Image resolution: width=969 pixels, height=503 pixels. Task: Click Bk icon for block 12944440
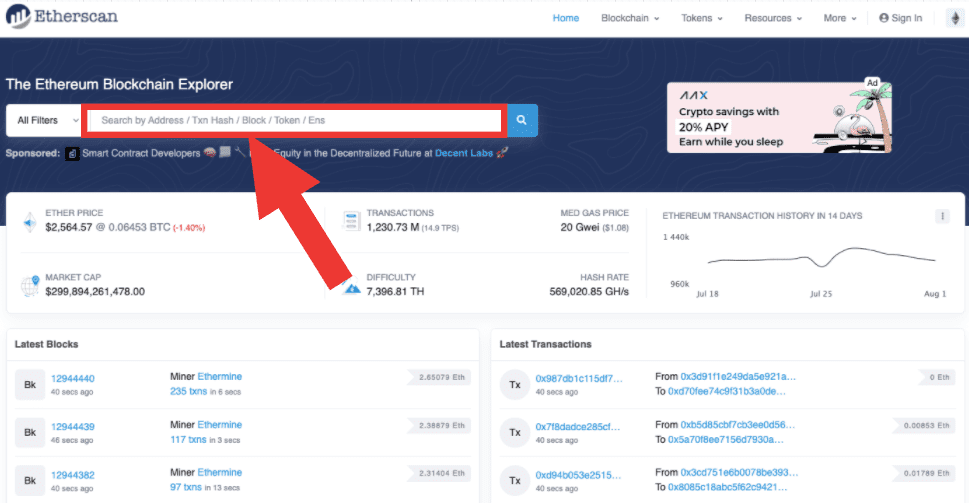coord(30,384)
